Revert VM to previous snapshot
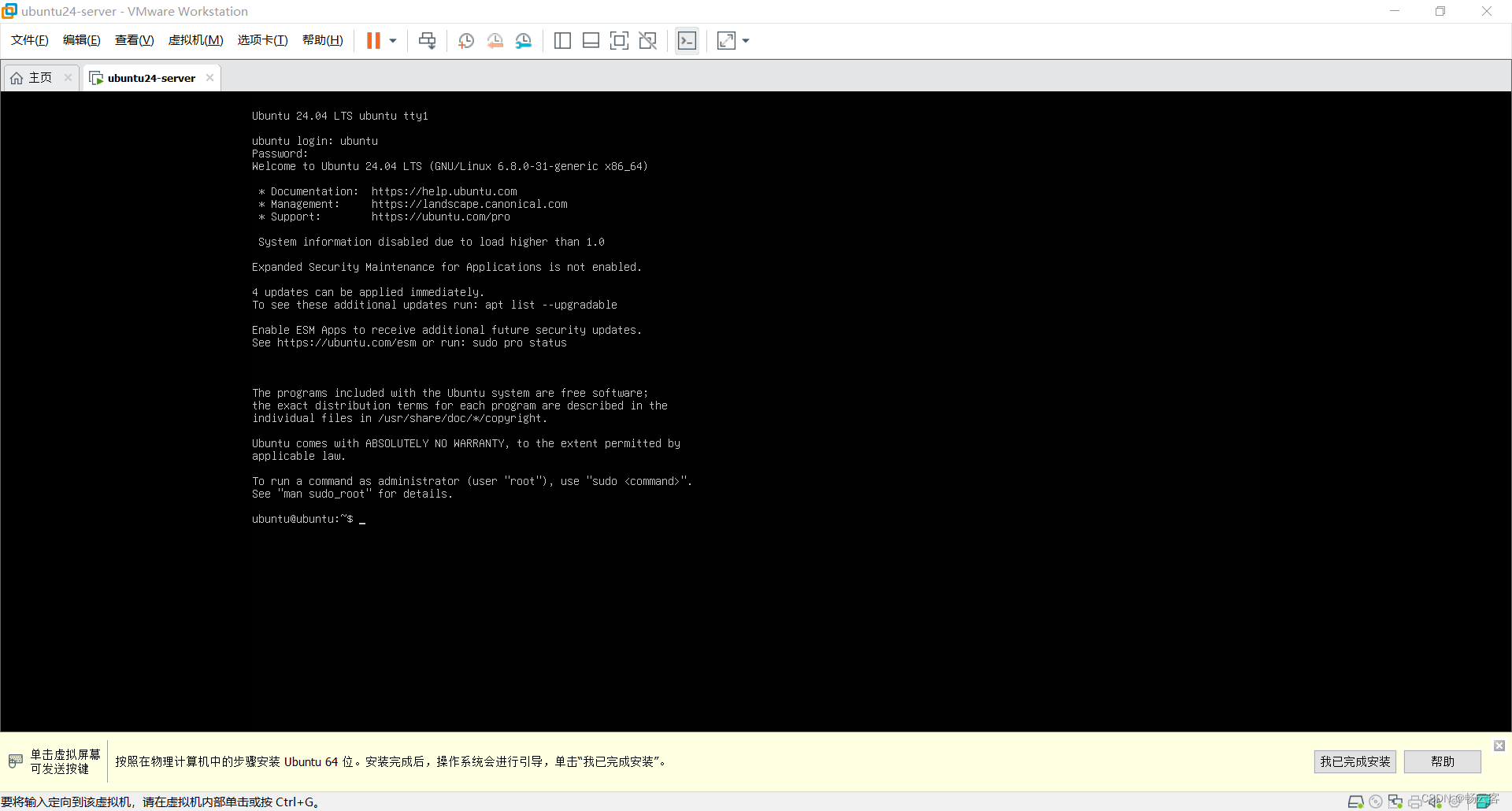 (x=495, y=41)
